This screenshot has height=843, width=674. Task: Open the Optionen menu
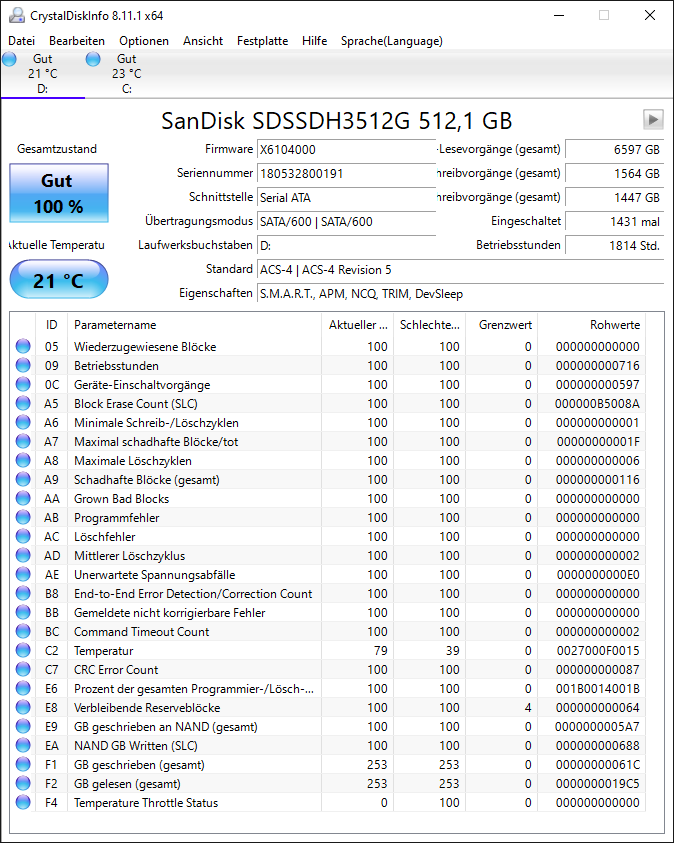coord(144,41)
